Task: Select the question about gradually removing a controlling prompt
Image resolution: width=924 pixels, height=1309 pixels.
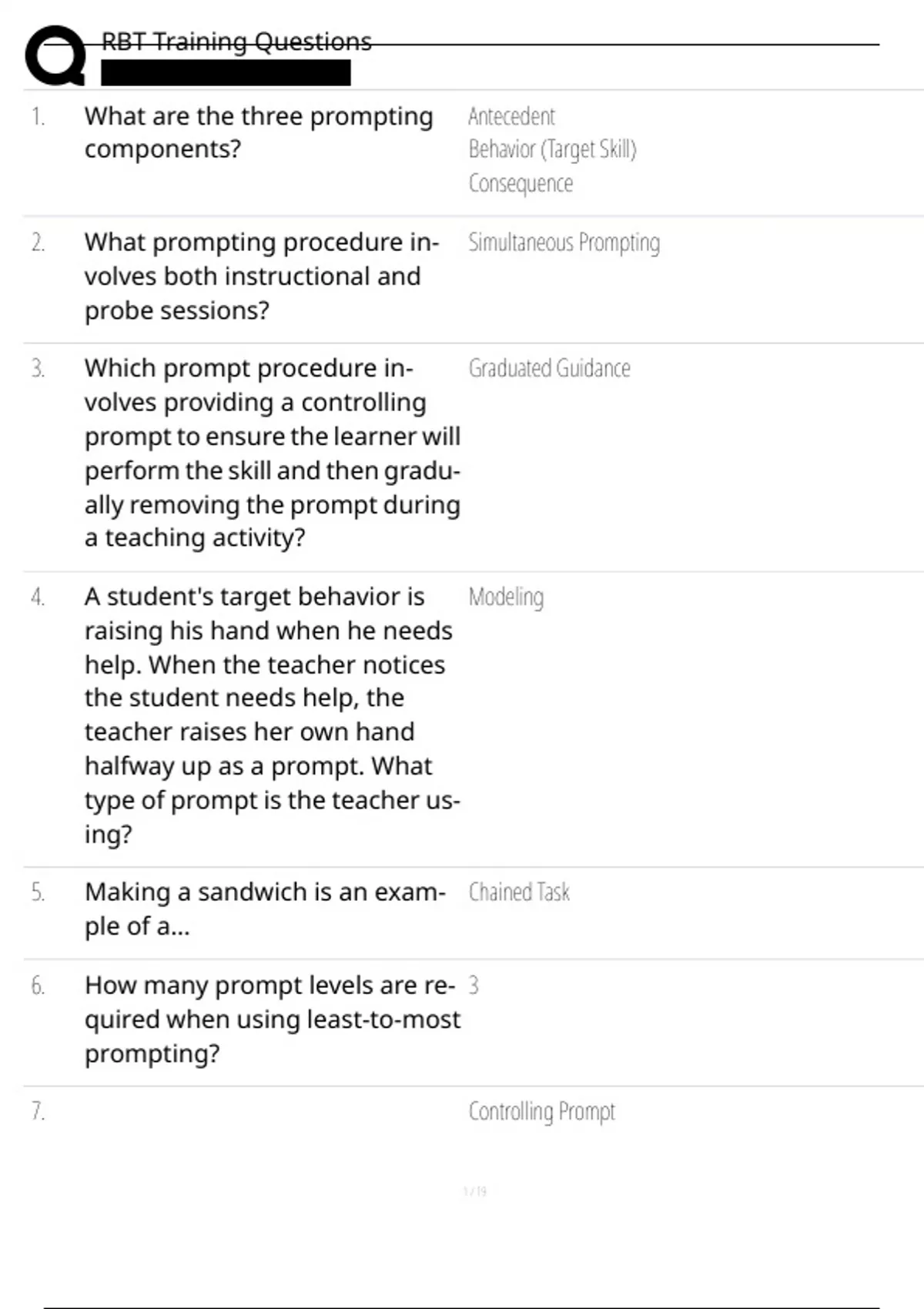Action: coord(272,453)
